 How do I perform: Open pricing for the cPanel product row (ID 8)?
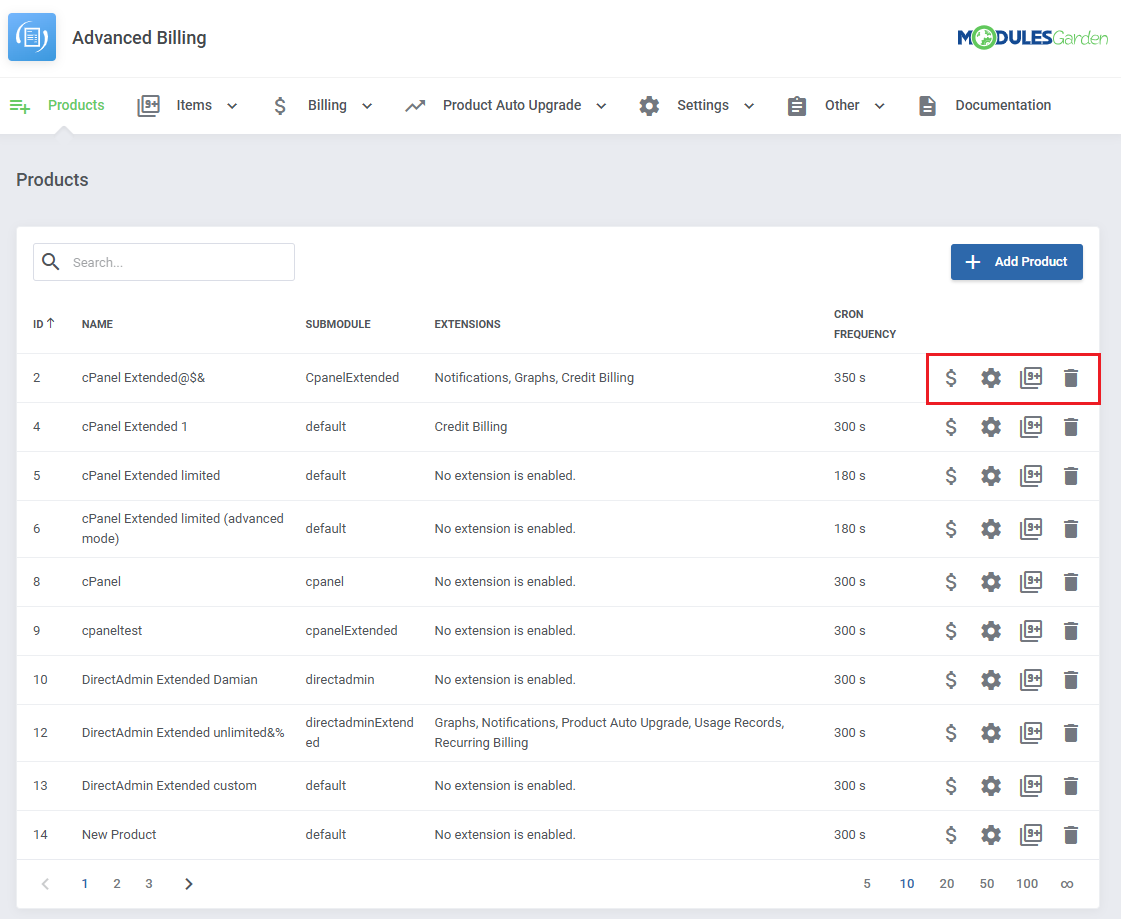[x=951, y=582]
